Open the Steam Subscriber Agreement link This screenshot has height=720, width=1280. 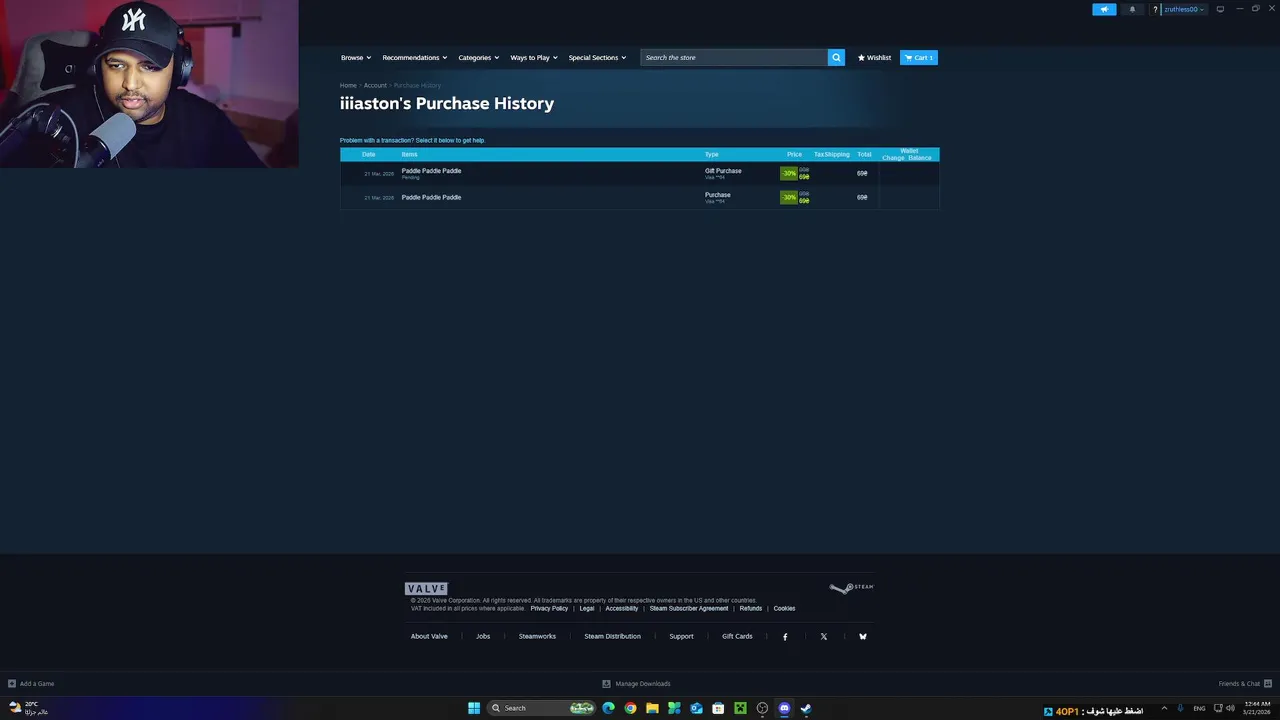689,608
